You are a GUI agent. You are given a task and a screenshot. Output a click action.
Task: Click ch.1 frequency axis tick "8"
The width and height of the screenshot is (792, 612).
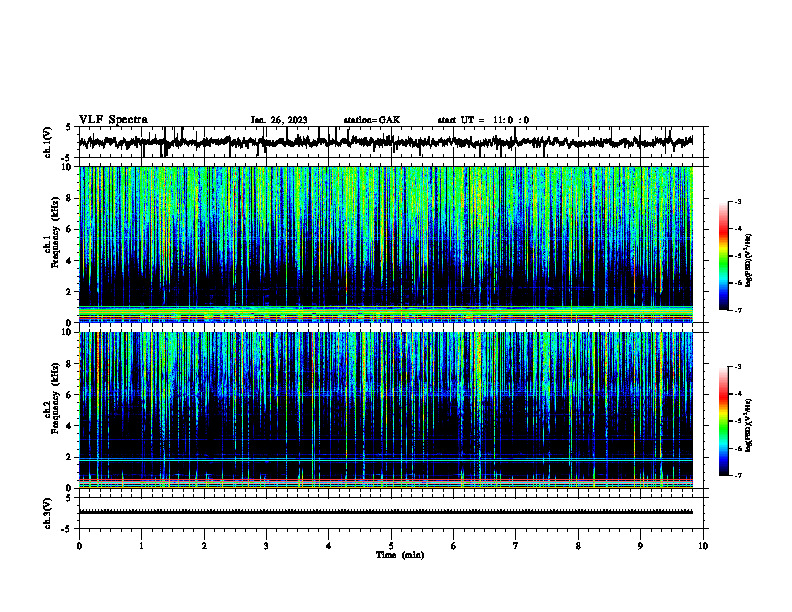pyautogui.click(x=69, y=198)
